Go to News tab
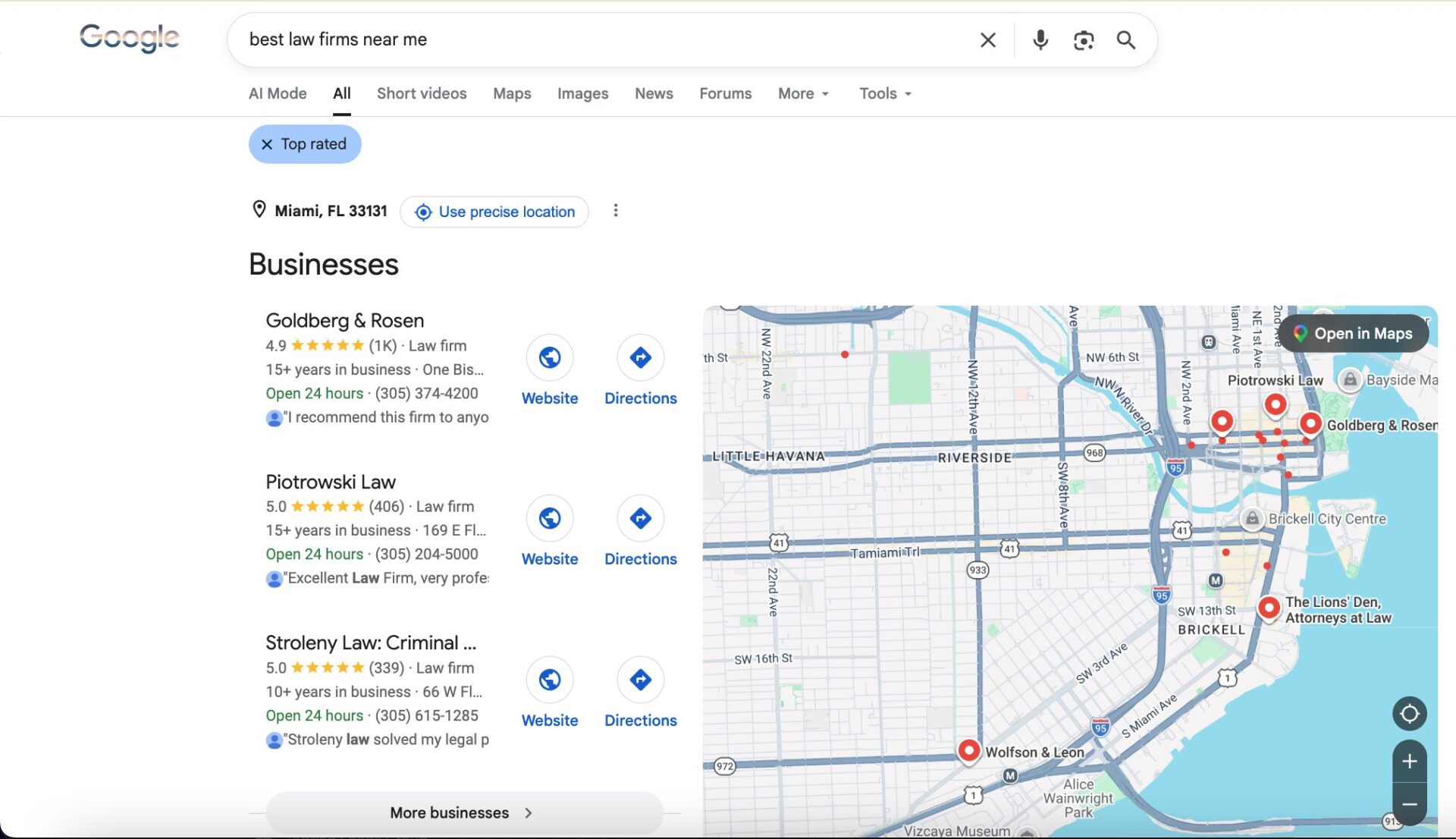The width and height of the screenshot is (1456, 839). click(654, 93)
